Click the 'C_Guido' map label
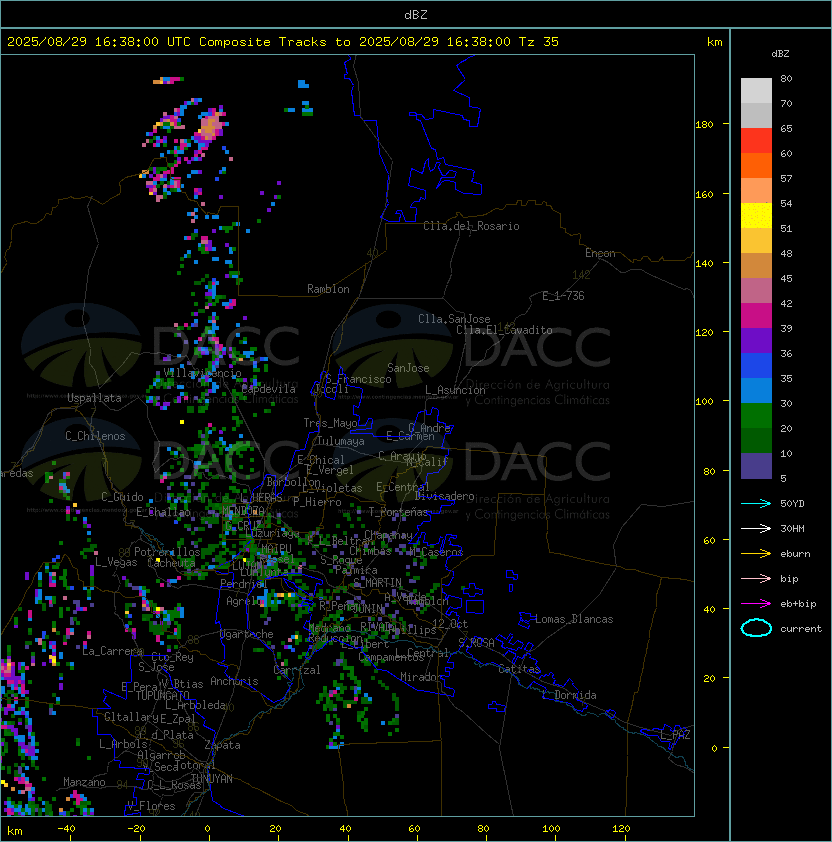 [x=122, y=497]
